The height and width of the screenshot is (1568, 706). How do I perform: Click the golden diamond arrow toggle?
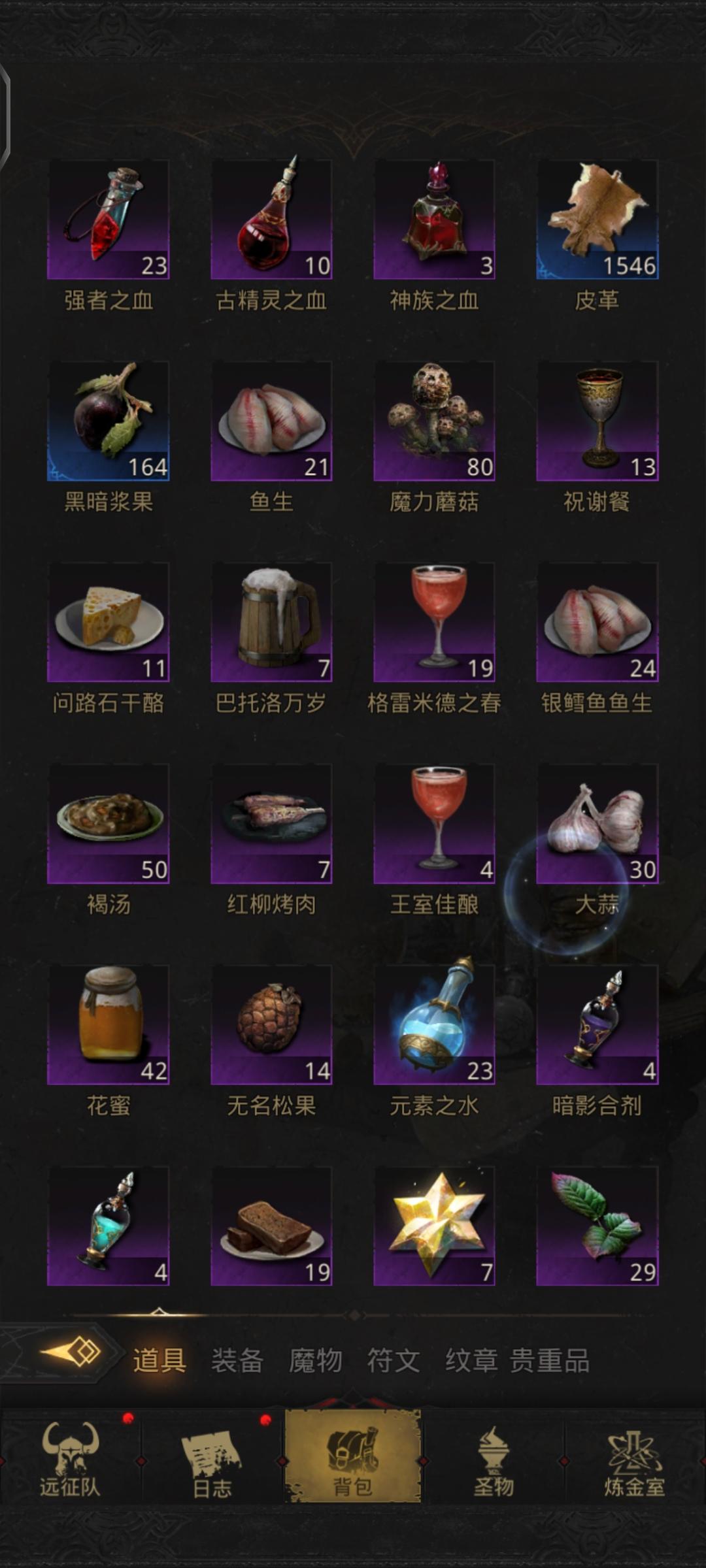[71, 1352]
